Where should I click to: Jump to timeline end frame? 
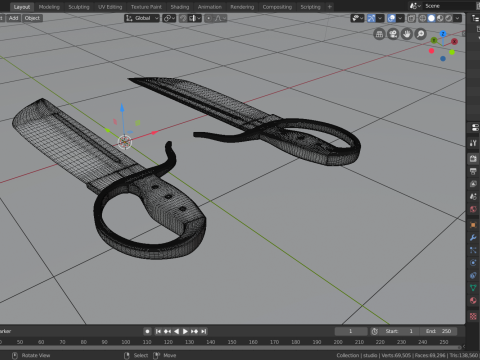click(x=204, y=331)
